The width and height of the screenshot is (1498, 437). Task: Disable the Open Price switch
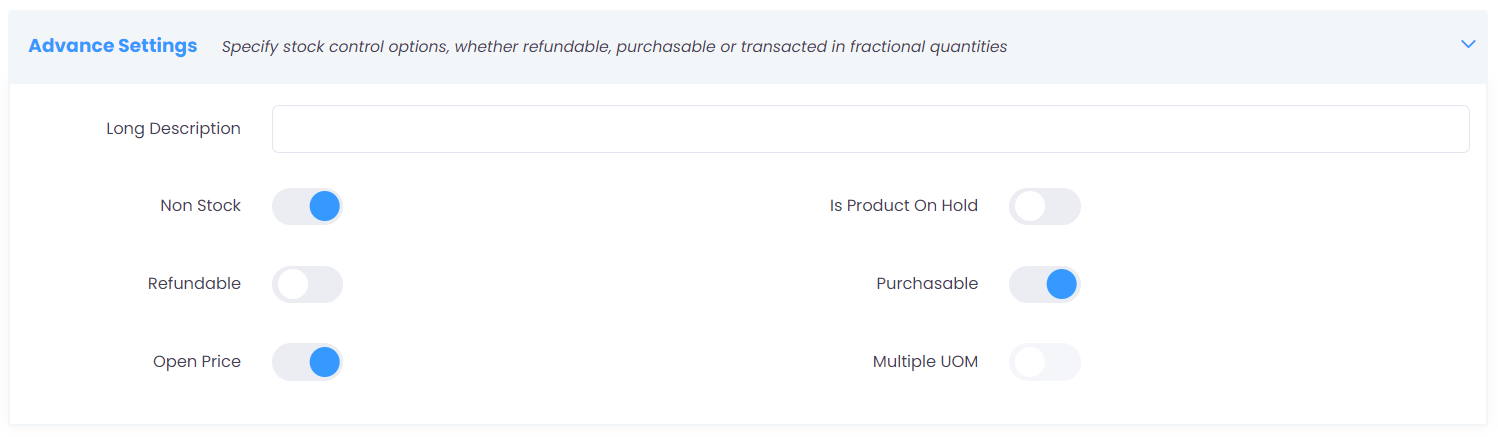307,362
